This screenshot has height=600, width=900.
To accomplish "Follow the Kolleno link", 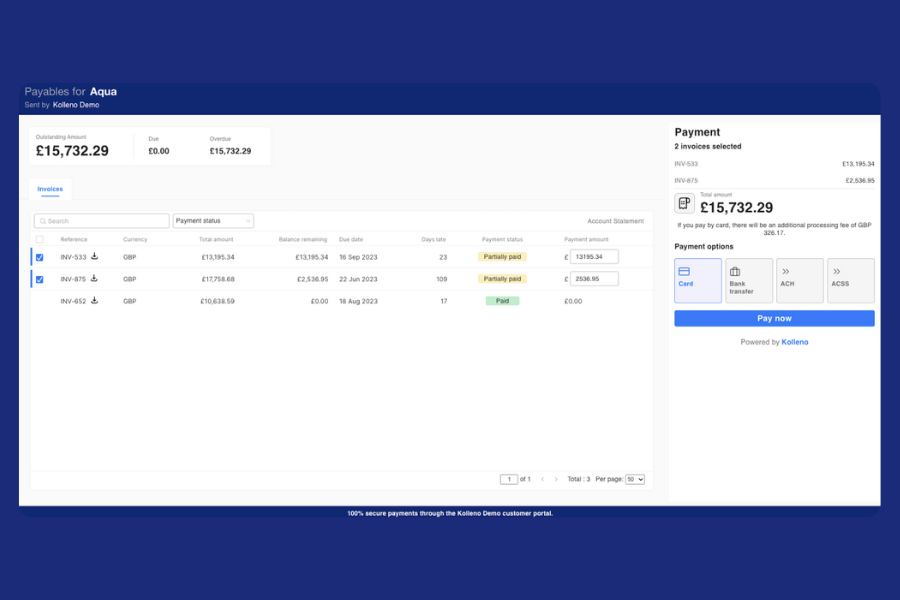I will (795, 342).
